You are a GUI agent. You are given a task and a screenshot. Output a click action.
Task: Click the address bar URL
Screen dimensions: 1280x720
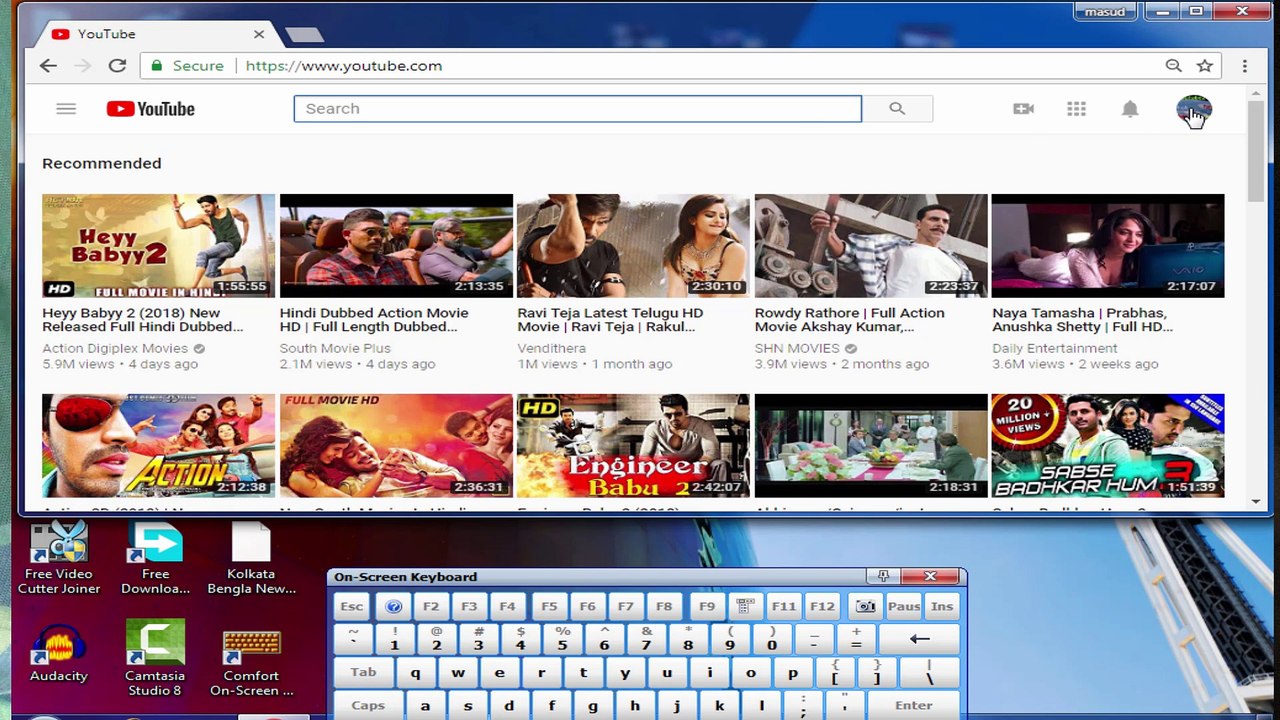point(343,66)
